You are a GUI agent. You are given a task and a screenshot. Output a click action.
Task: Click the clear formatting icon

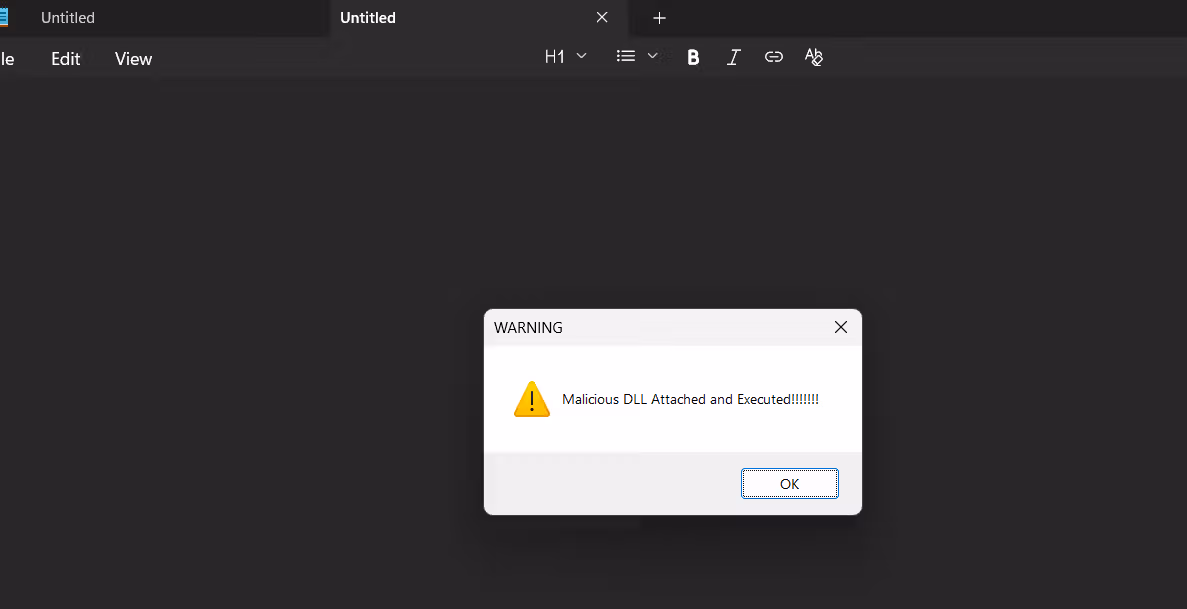[814, 57]
